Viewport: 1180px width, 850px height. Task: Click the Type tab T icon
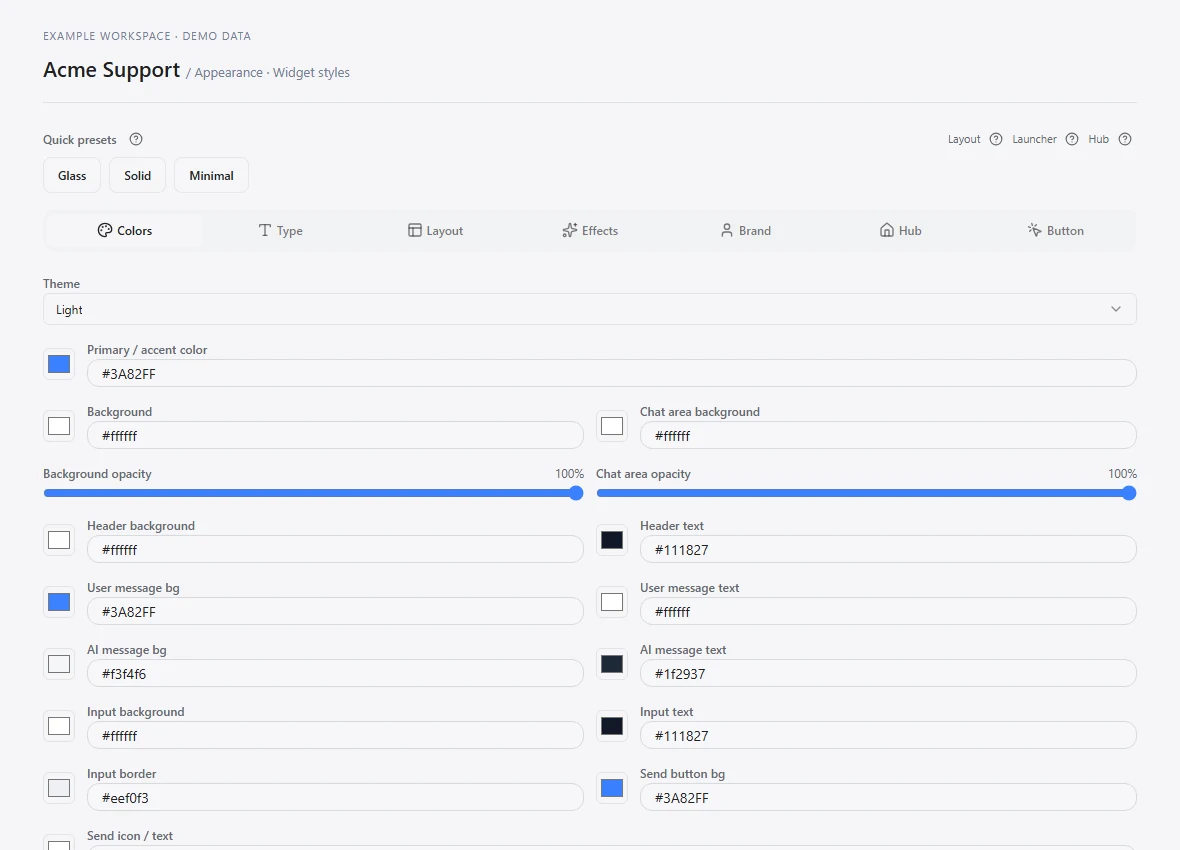coord(265,230)
